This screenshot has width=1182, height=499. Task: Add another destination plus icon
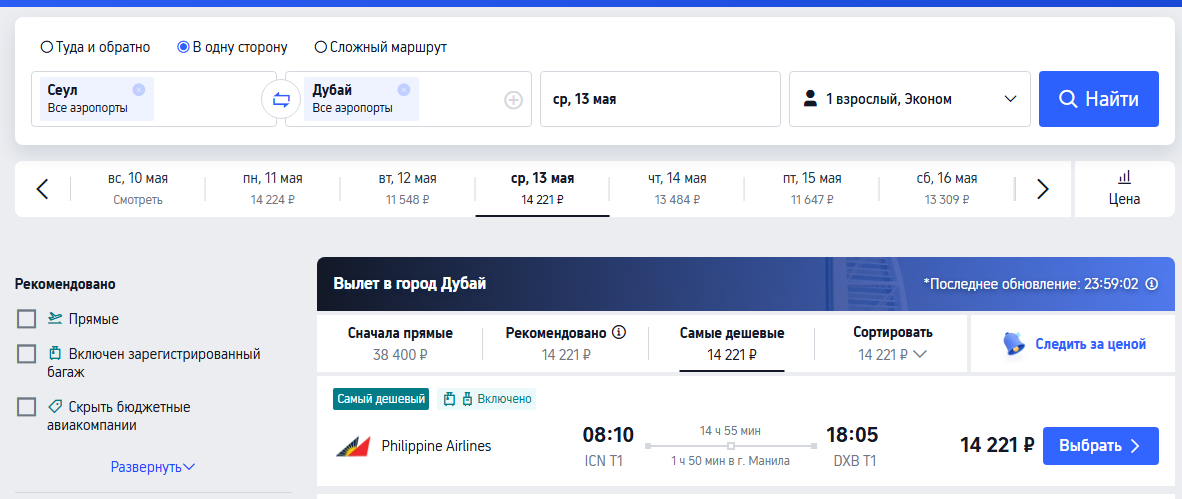tap(513, 100)
